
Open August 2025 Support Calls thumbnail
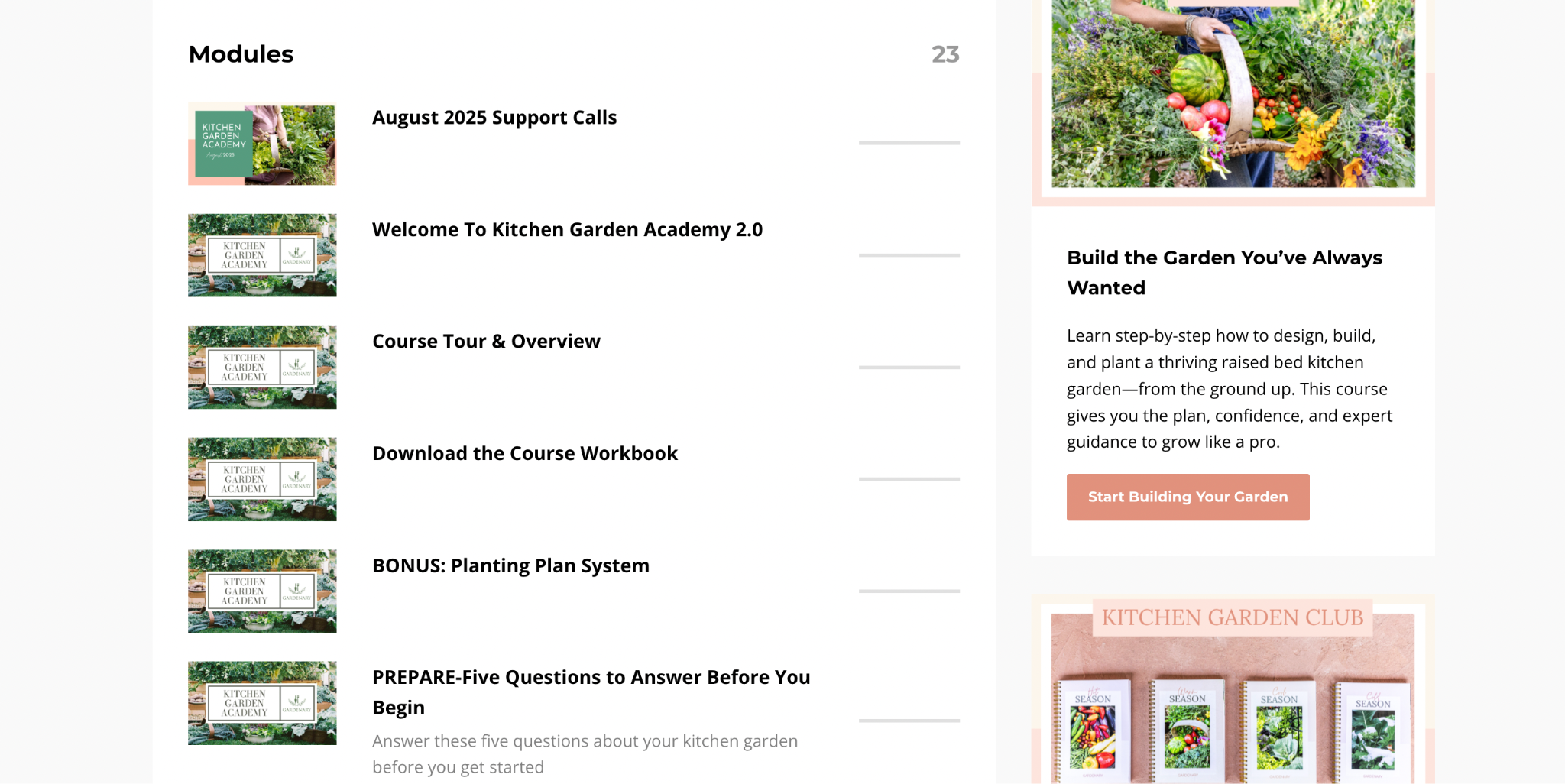pyautogui.click(x=262, y=144)
